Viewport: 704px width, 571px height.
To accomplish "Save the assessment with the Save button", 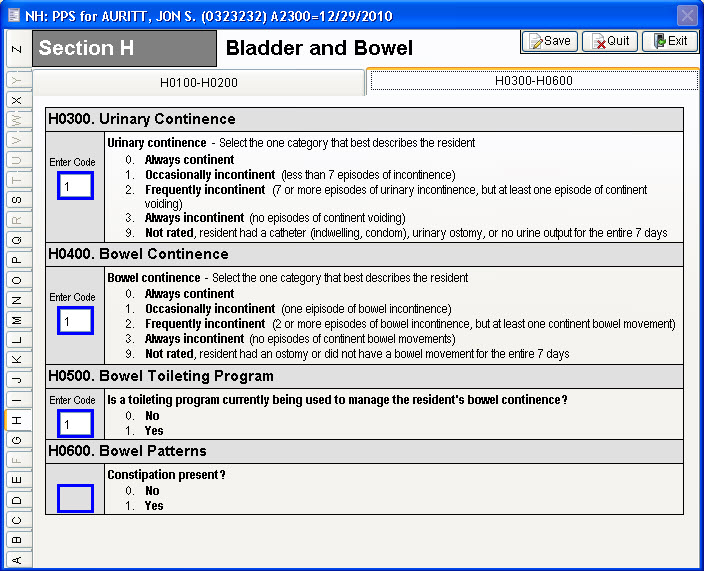I will [550, 41].
